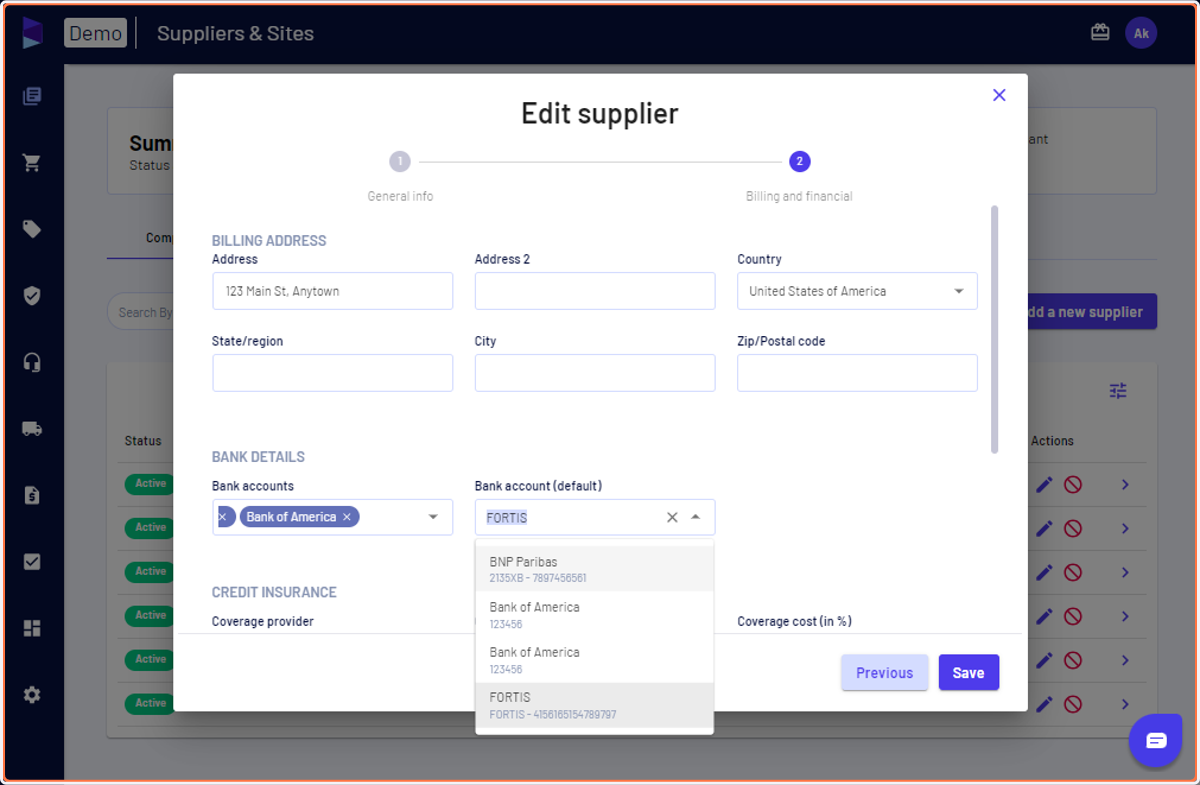Click the City input field
The width and height of the screenshot is (1200, 785).
pyautogui.click(x=594, y=373)
